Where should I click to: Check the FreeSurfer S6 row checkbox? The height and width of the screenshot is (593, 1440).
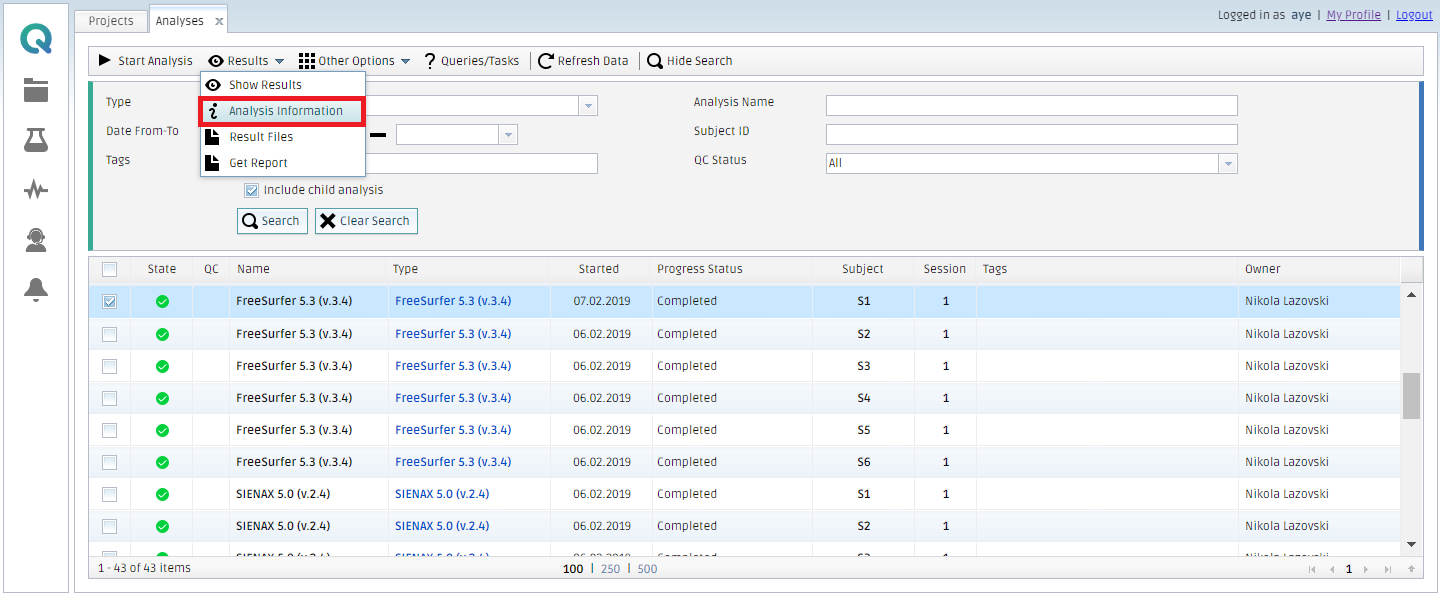[x=109, y=462]
